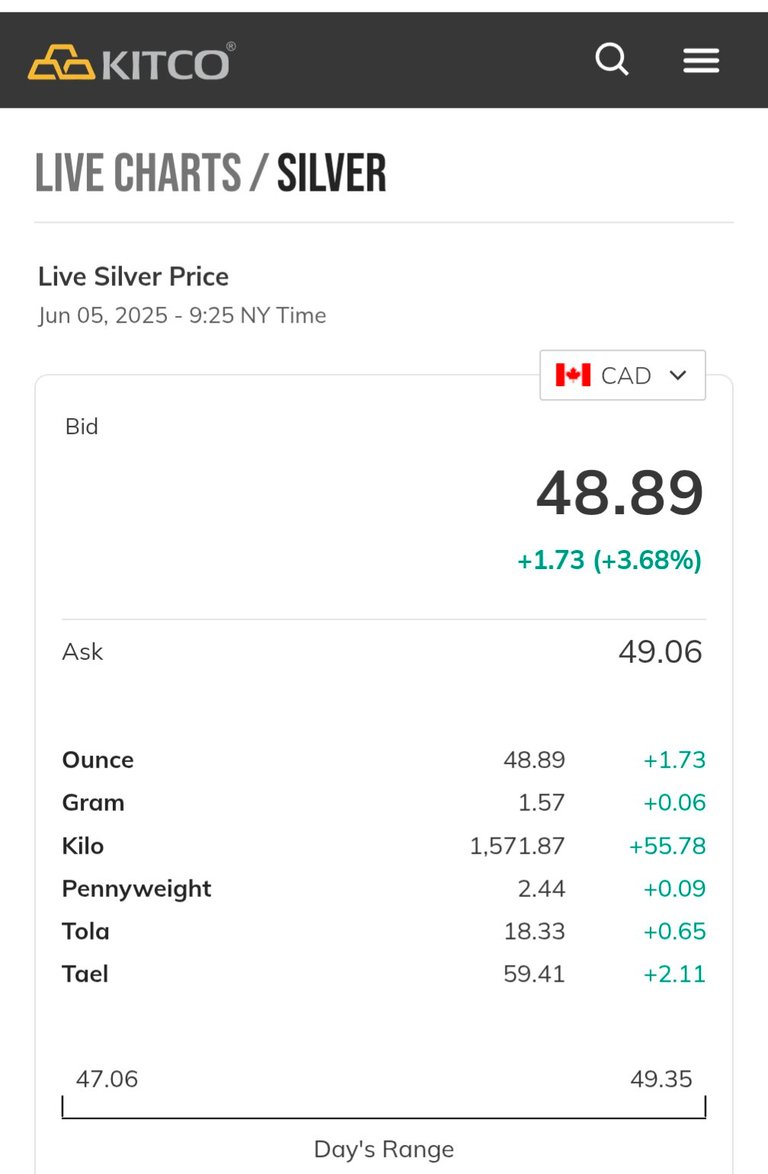Click the Kitco gold bars logo
This screenshot has height=1174, width=768.
(61, 62)
